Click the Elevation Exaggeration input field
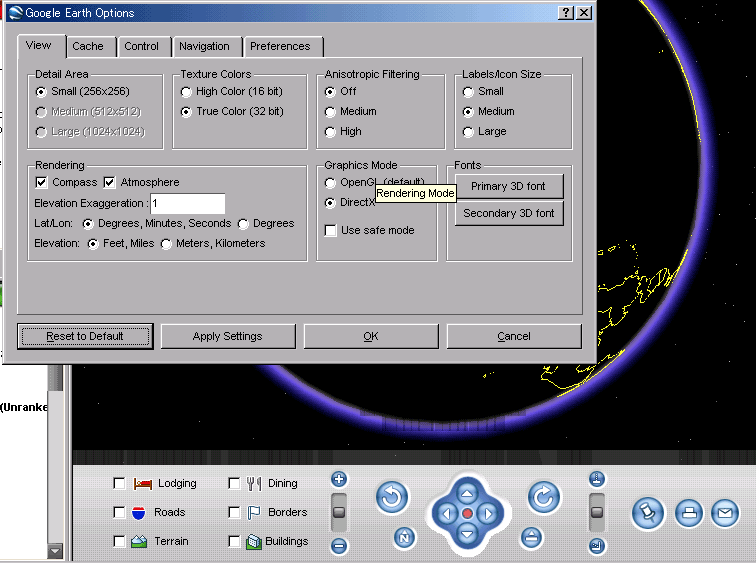Screen dimensions: 756x563 coord(188,203)
